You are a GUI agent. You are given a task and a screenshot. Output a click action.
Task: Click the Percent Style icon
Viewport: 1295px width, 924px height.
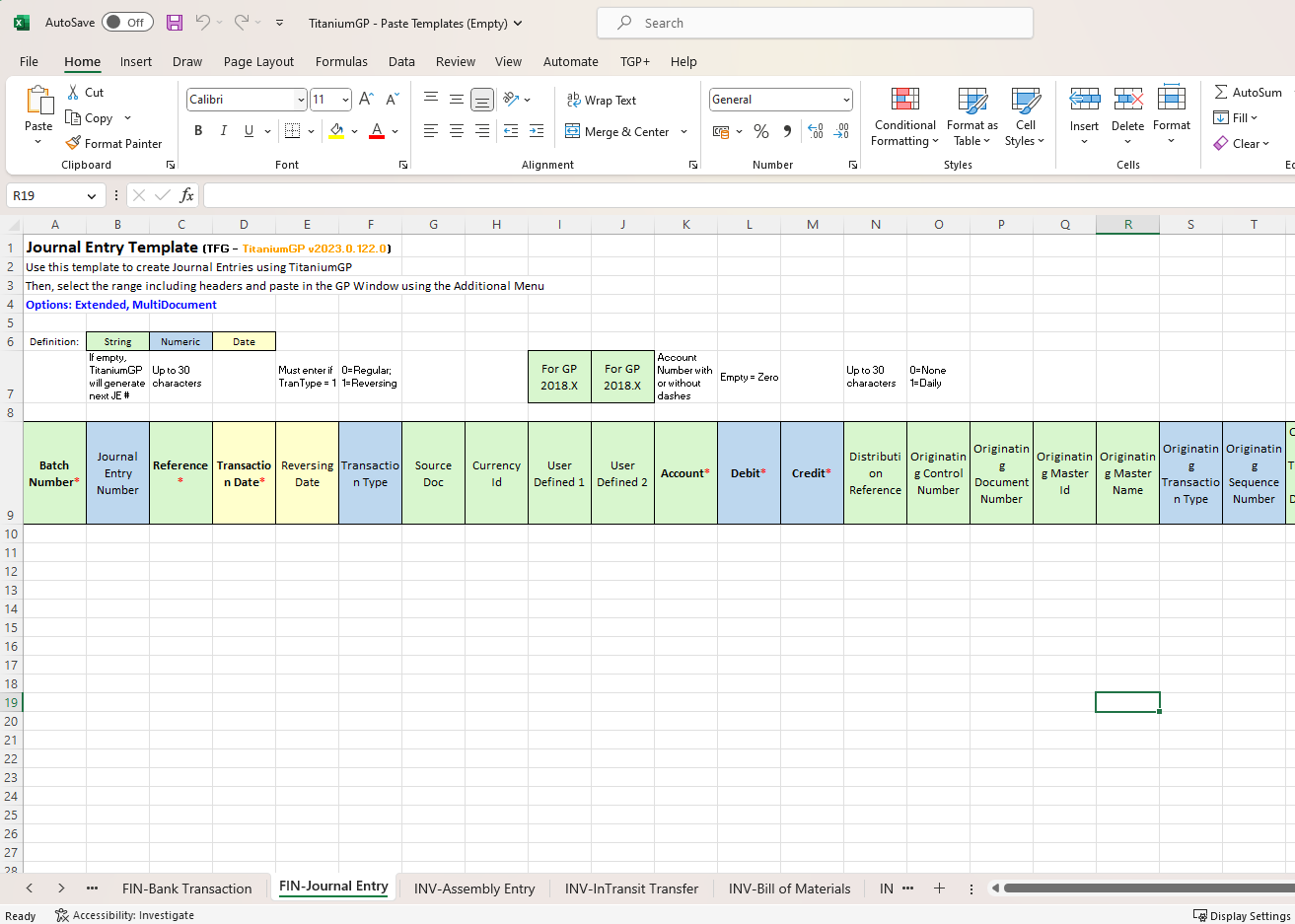[761, 131]
